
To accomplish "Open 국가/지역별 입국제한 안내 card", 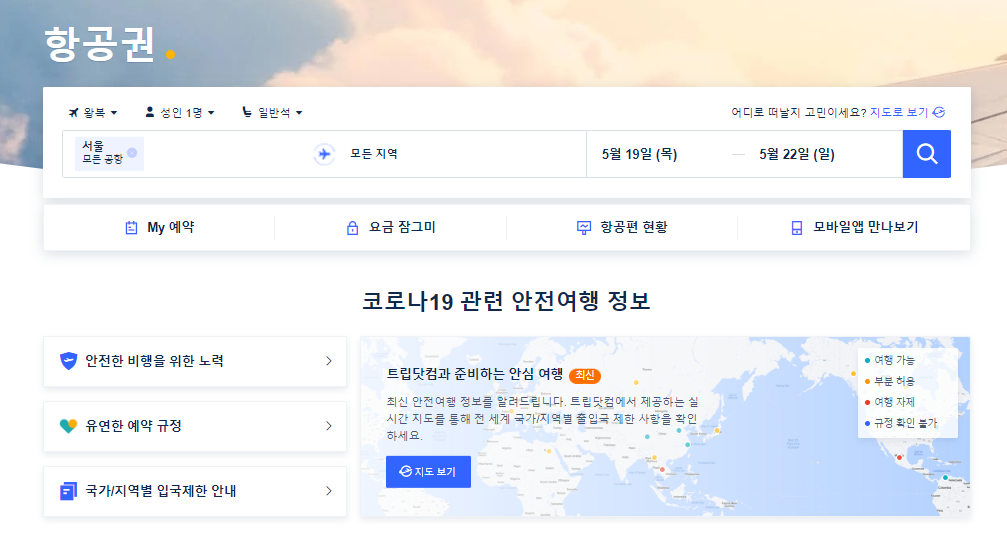I will pos(195,491).
